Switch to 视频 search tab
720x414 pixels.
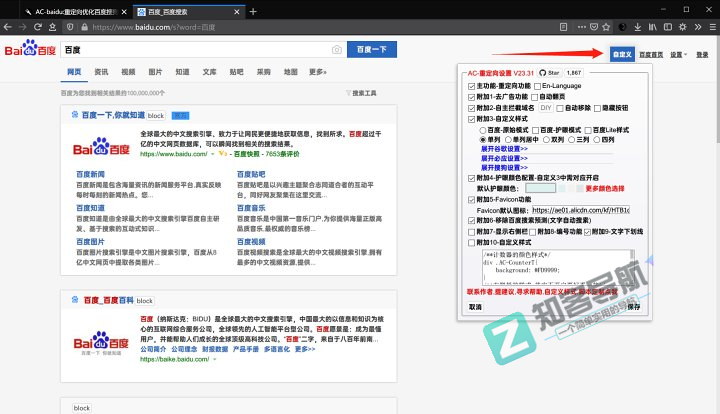(x=128, y=72)
